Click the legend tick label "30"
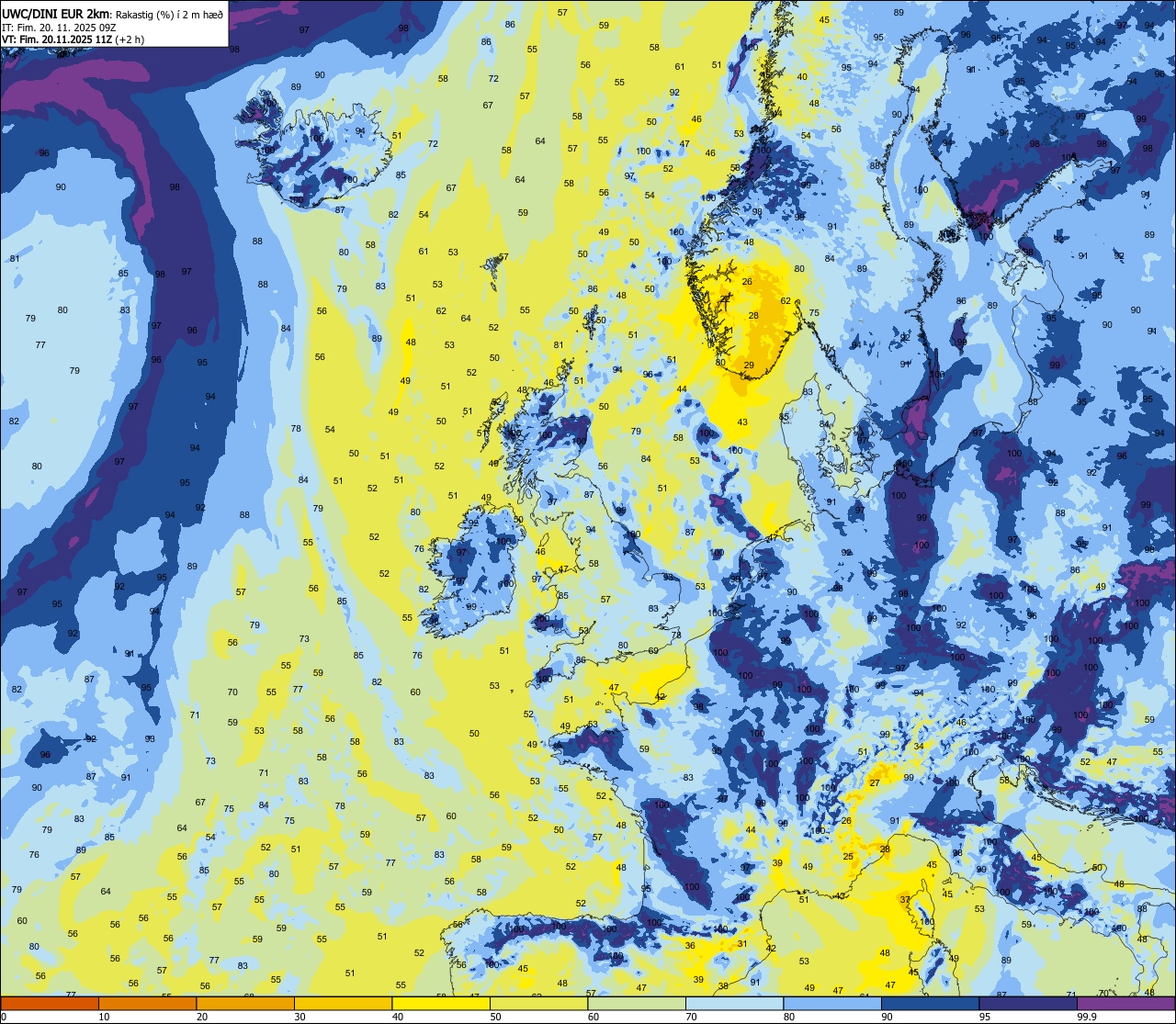 (x=300, y=1017)
